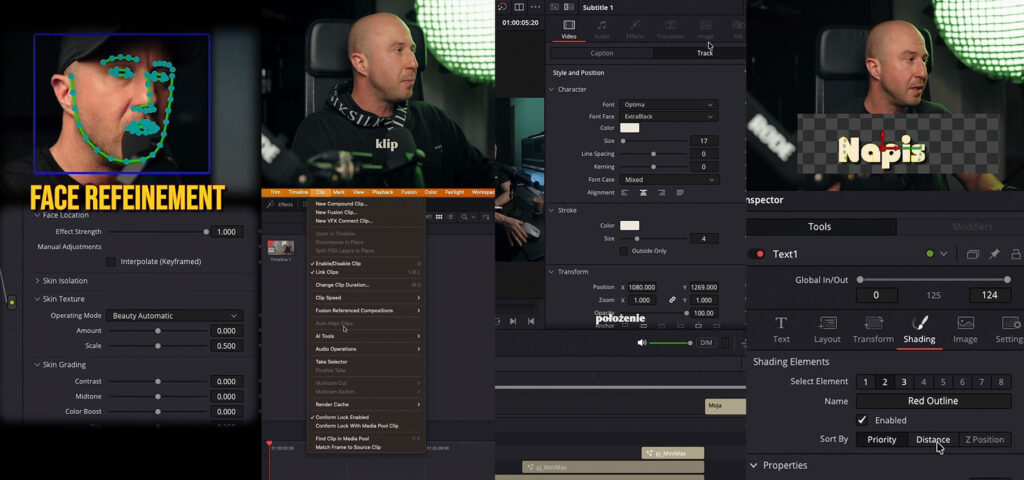Click the media pool search magnifier icon

coord(464,217)
